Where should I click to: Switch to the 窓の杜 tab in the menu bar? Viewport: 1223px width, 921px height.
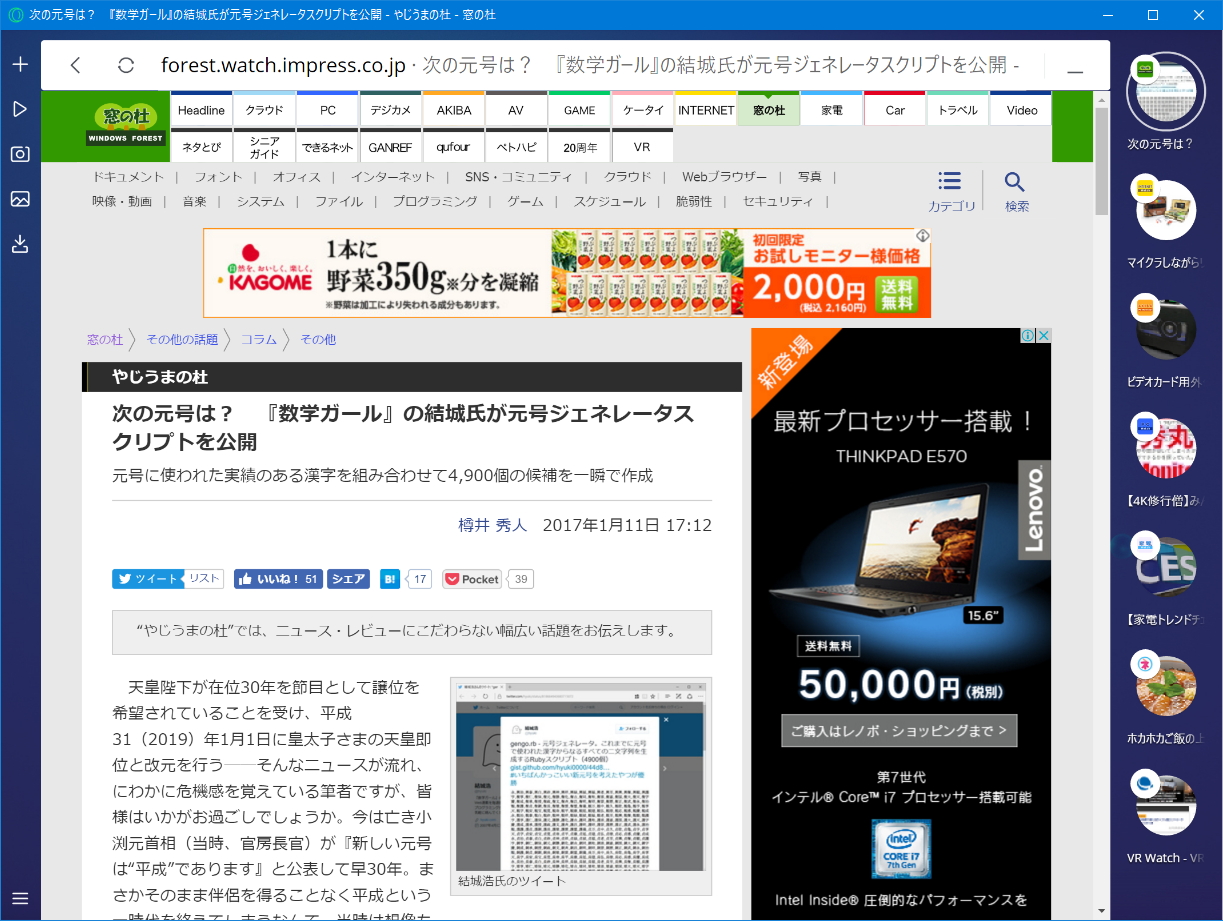click(x=768, y=110)
